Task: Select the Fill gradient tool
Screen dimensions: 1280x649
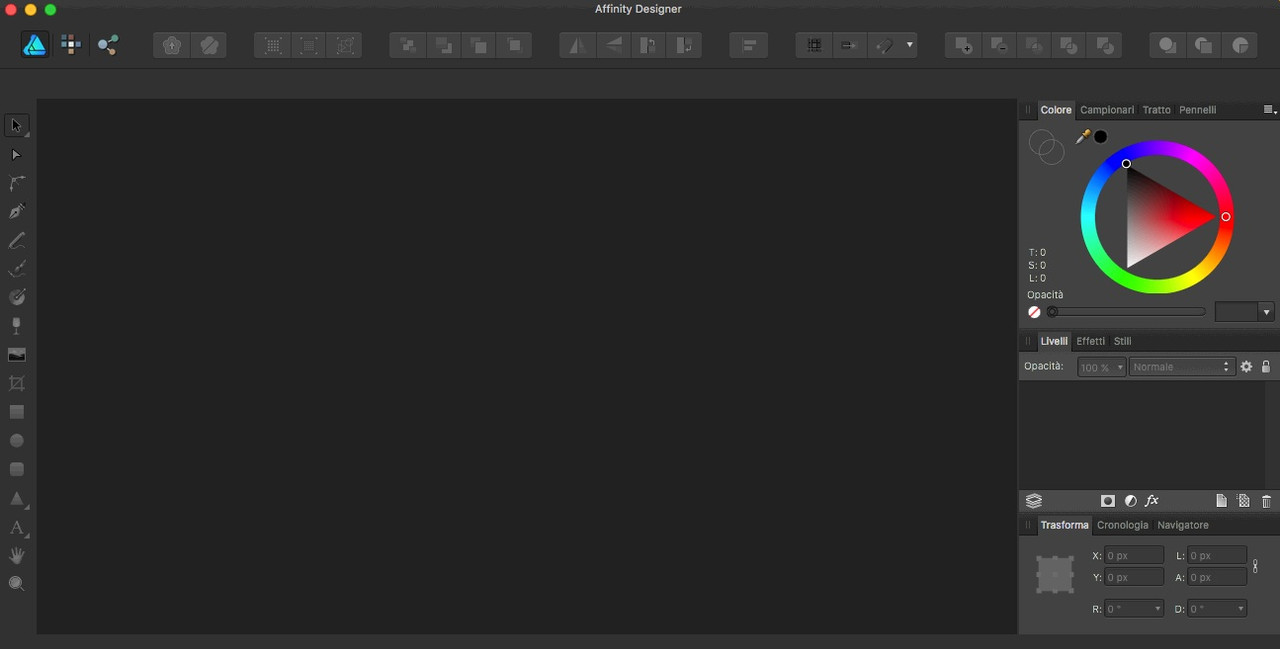Action: pos(16,298)
